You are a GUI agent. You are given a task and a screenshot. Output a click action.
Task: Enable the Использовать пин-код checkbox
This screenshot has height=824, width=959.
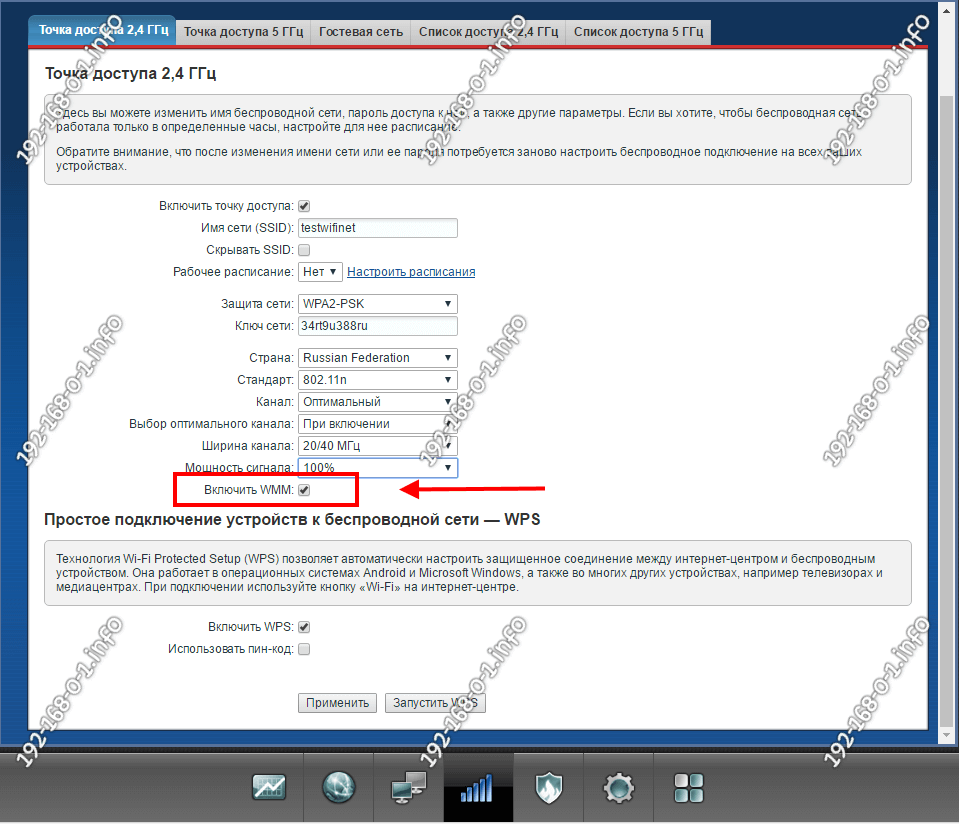click(304, 649)
